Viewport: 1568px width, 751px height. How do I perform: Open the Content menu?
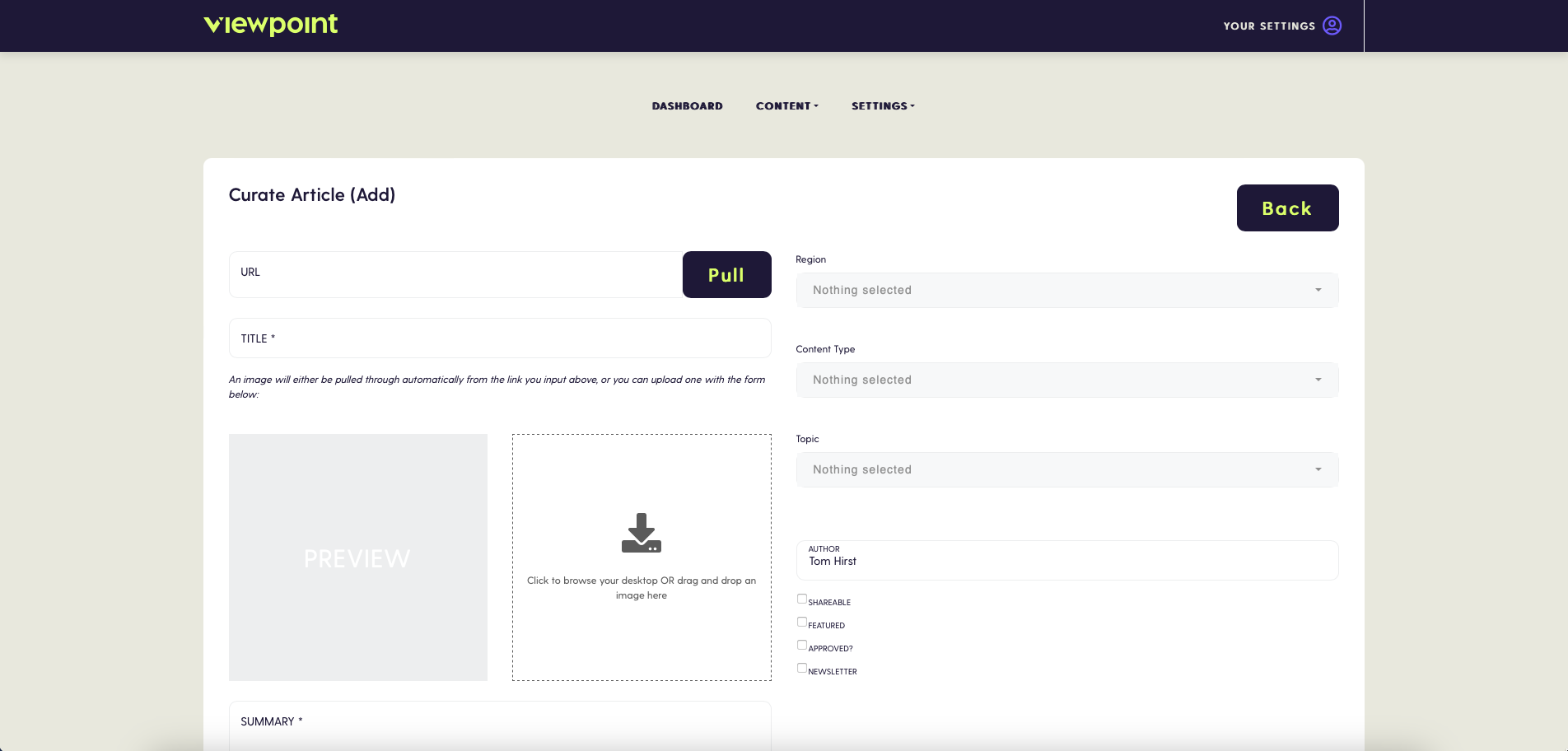click(x=787, y=106)
